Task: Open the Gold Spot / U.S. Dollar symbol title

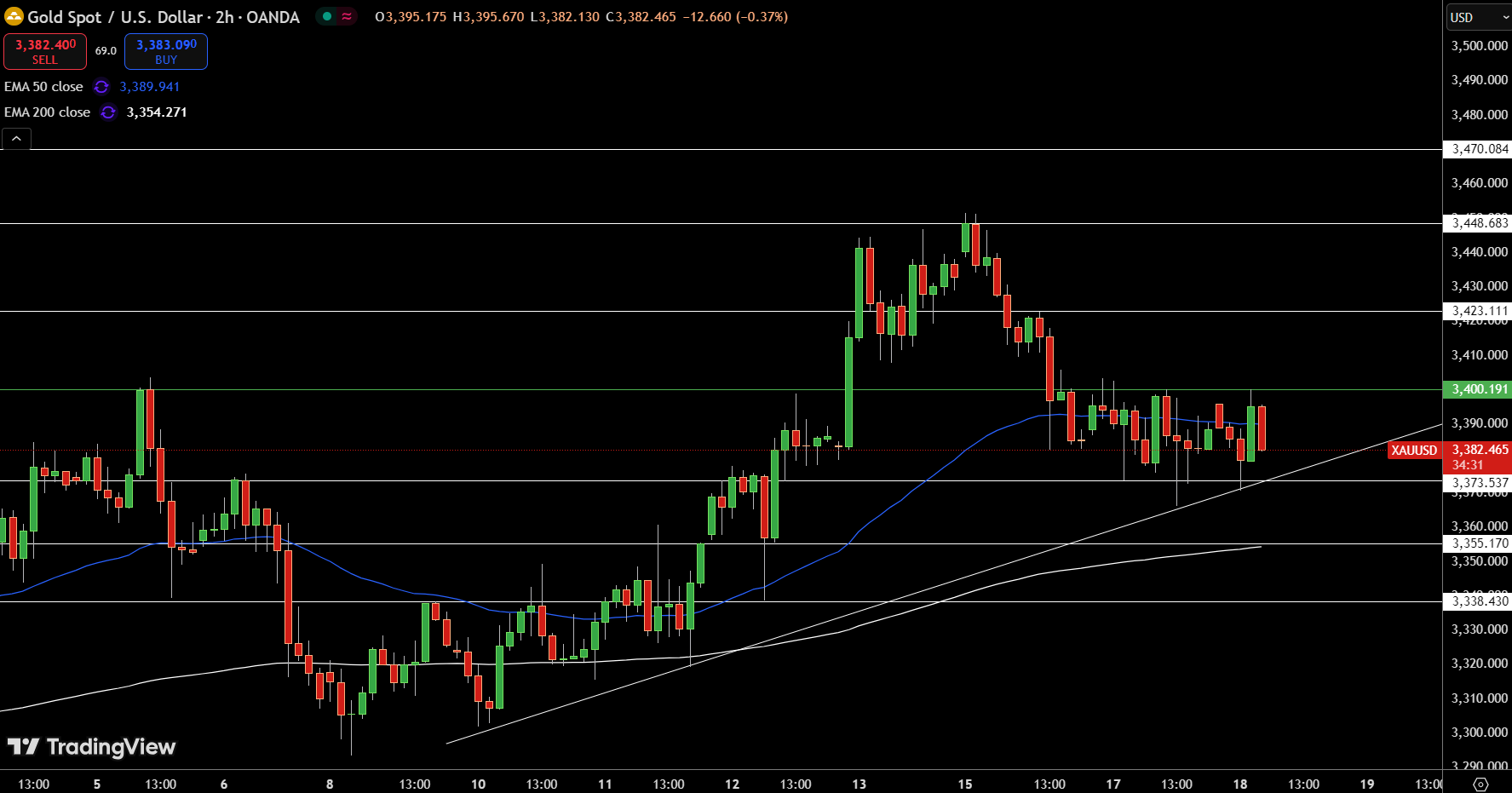Action: click(x=164, y=17)
